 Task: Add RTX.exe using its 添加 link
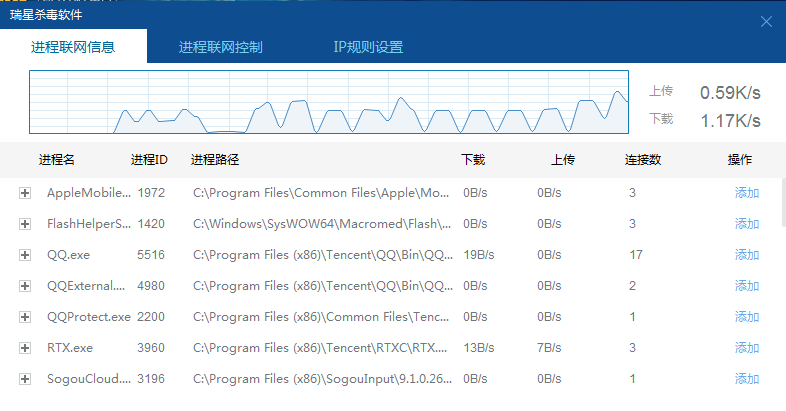click(x=747, y=348)
